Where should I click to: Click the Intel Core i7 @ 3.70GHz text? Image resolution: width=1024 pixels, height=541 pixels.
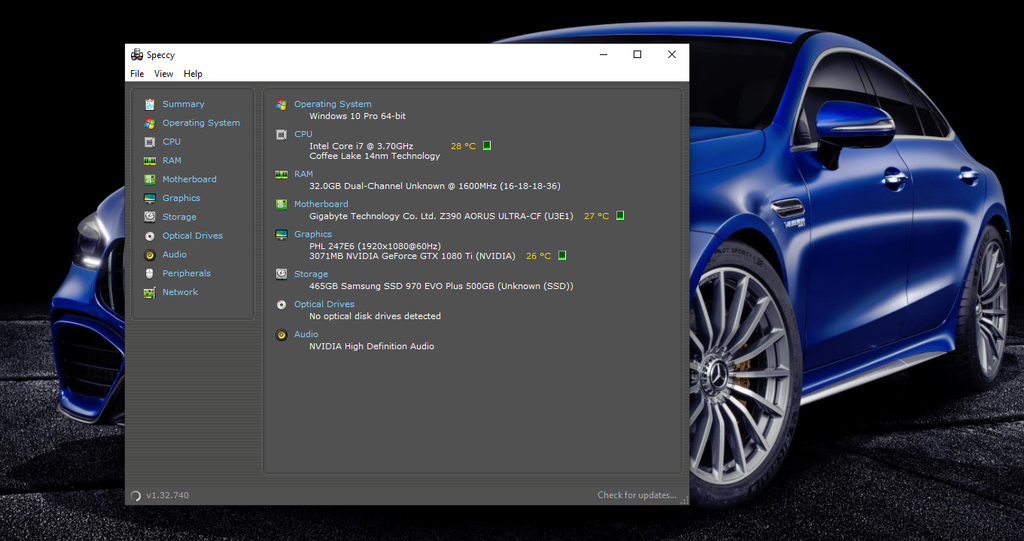tap(361, 146)
